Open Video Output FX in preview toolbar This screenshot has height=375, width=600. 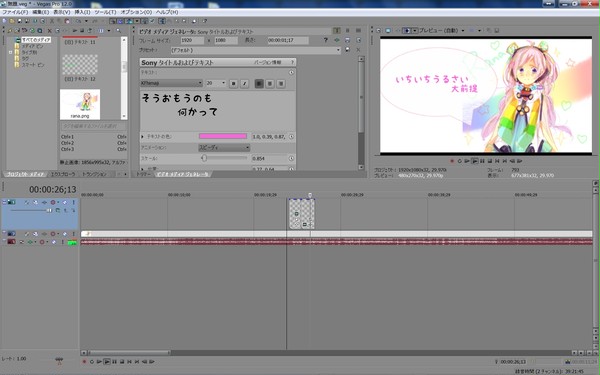(x=398, y=30)
